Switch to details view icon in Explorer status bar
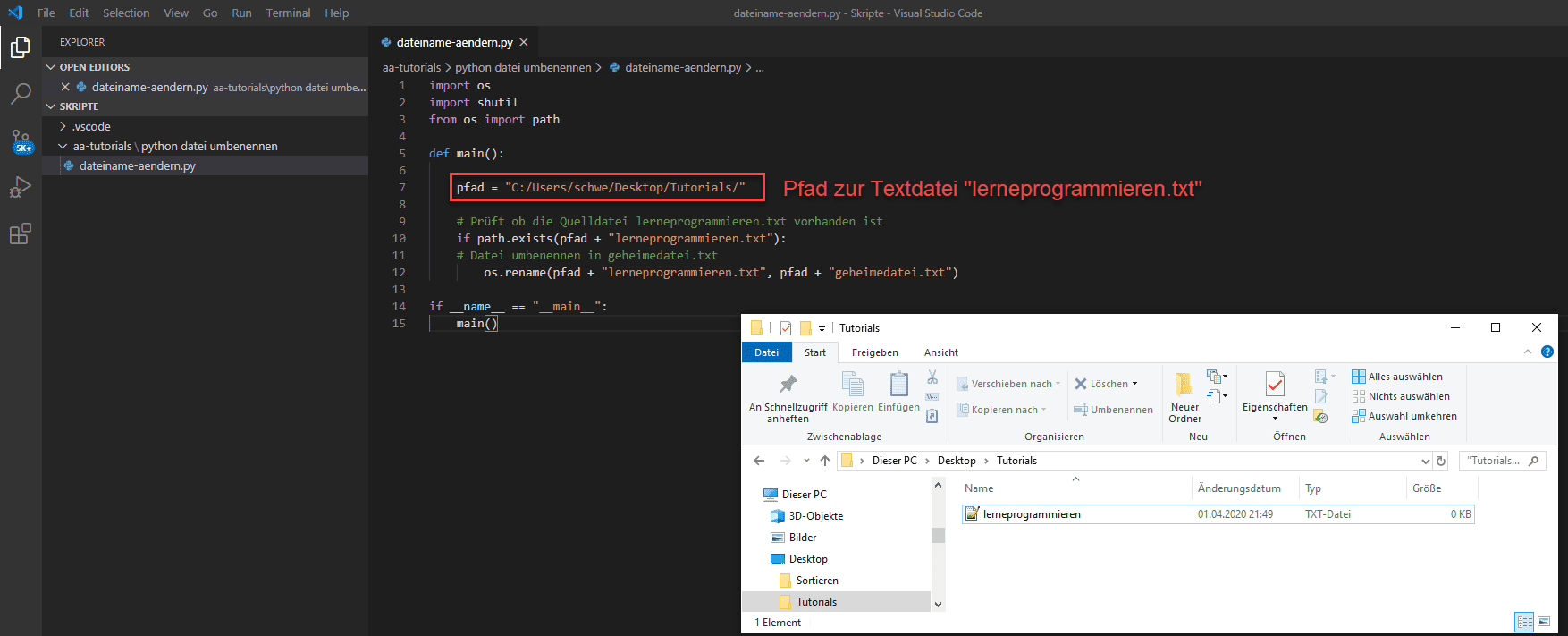This screenshot has width=1568, height=636. [x=1524, y=622]
